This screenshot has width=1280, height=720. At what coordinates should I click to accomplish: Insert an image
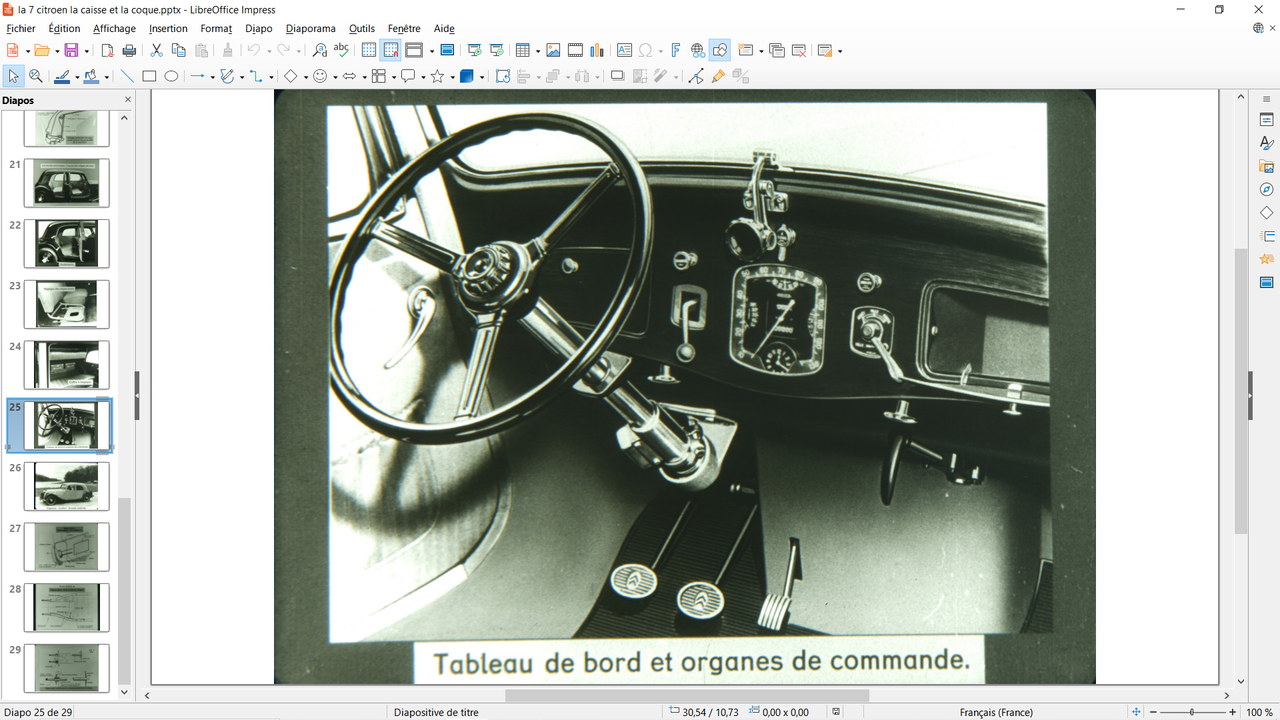point(553,50)
